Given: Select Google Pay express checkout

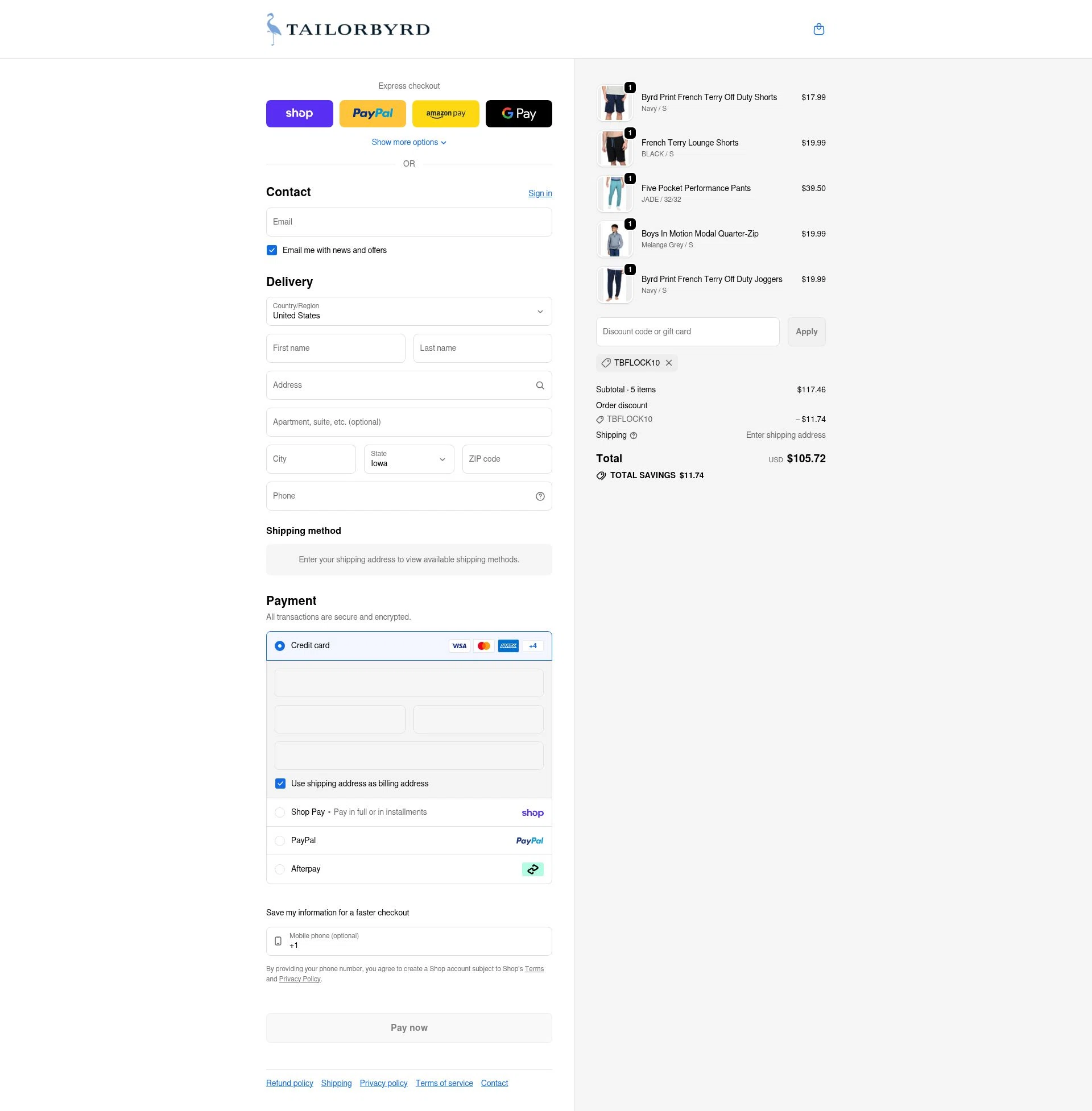Looking at the screenshot, I should tap(519, 113).
